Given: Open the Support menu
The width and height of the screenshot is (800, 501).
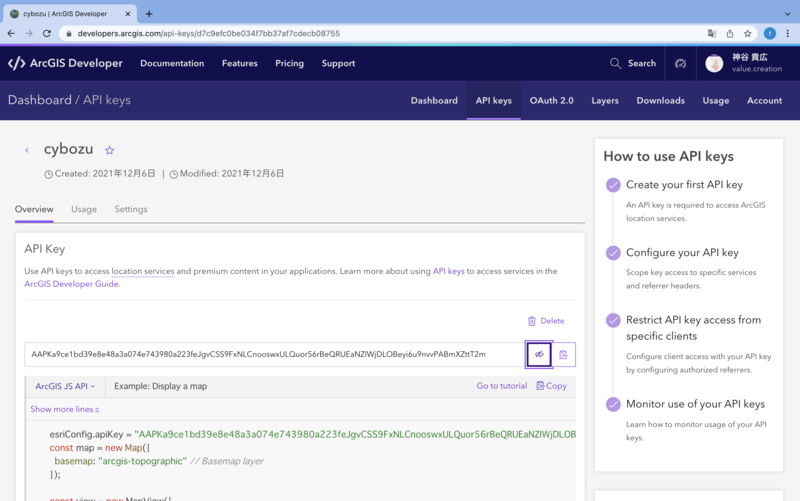Looking at the screenshot, I should pos(338,63).
